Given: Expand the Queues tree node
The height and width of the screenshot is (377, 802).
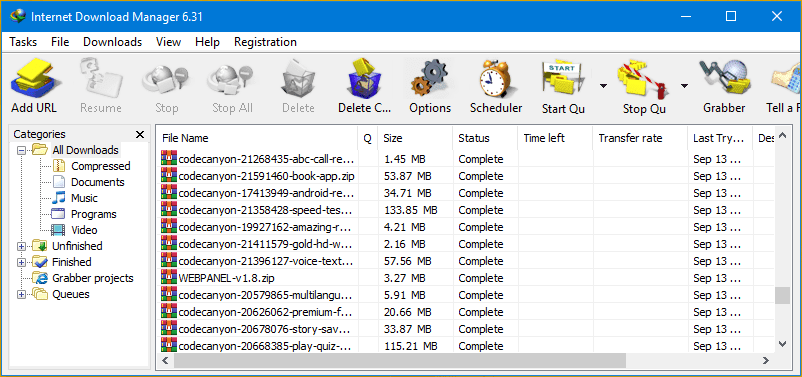Looking at the screenshot, I should tap(21, 294).
